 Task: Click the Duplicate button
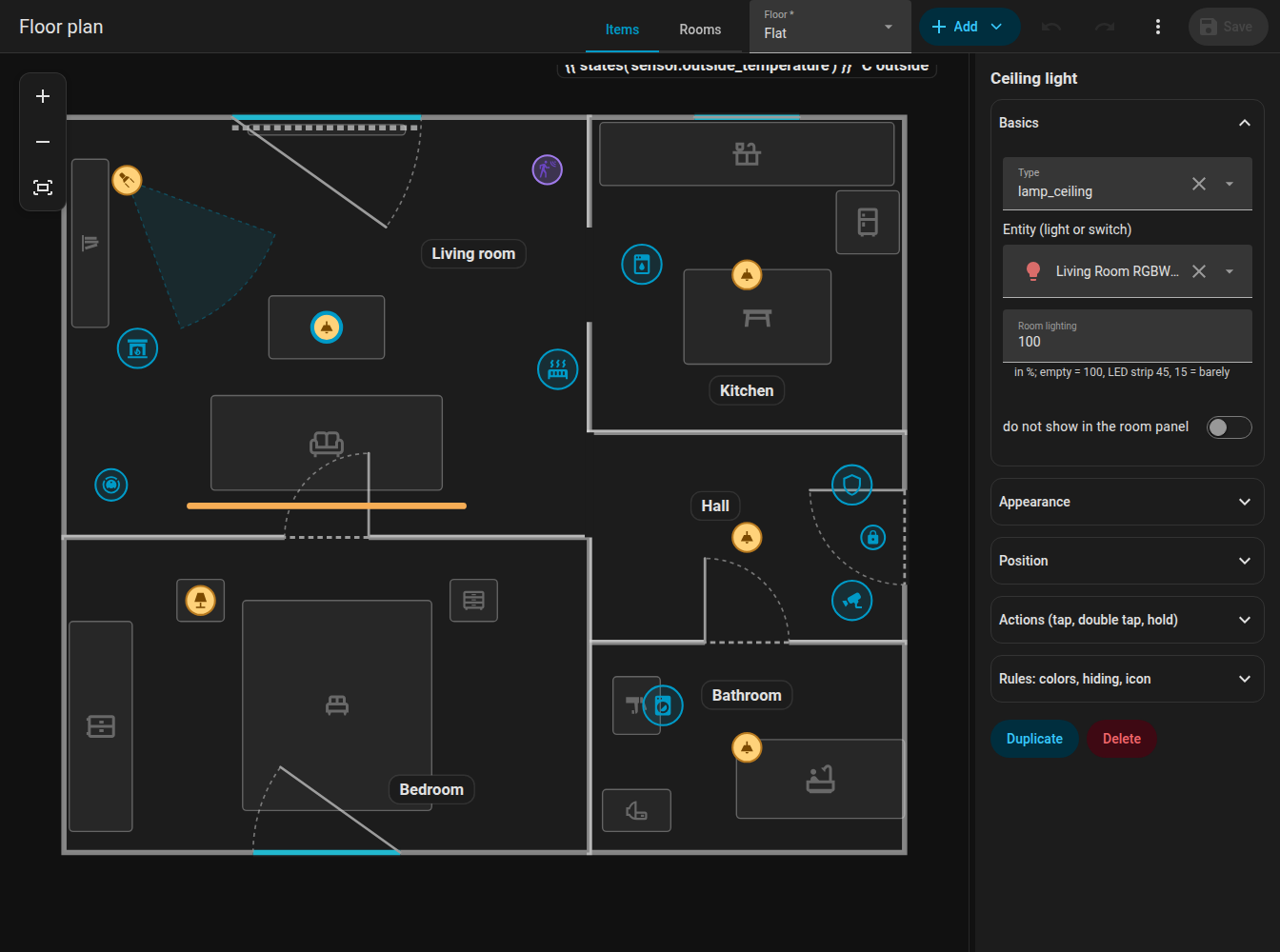click(x=1034, y=739)
